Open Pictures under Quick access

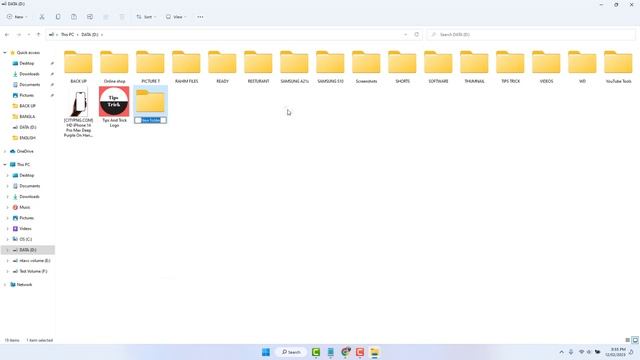(x=27, y=95)
